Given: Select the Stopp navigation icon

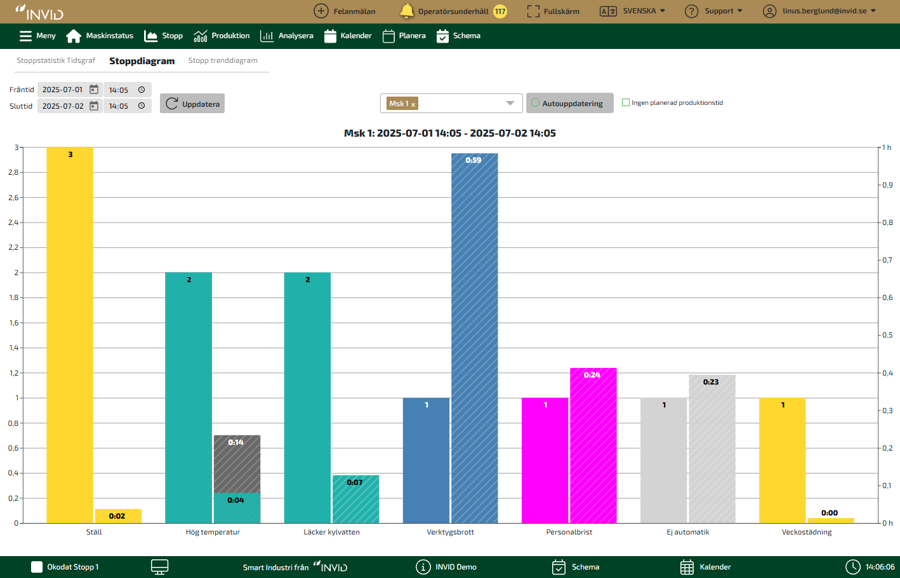Looking at the screenshot, I should click(x=150, y=35).
